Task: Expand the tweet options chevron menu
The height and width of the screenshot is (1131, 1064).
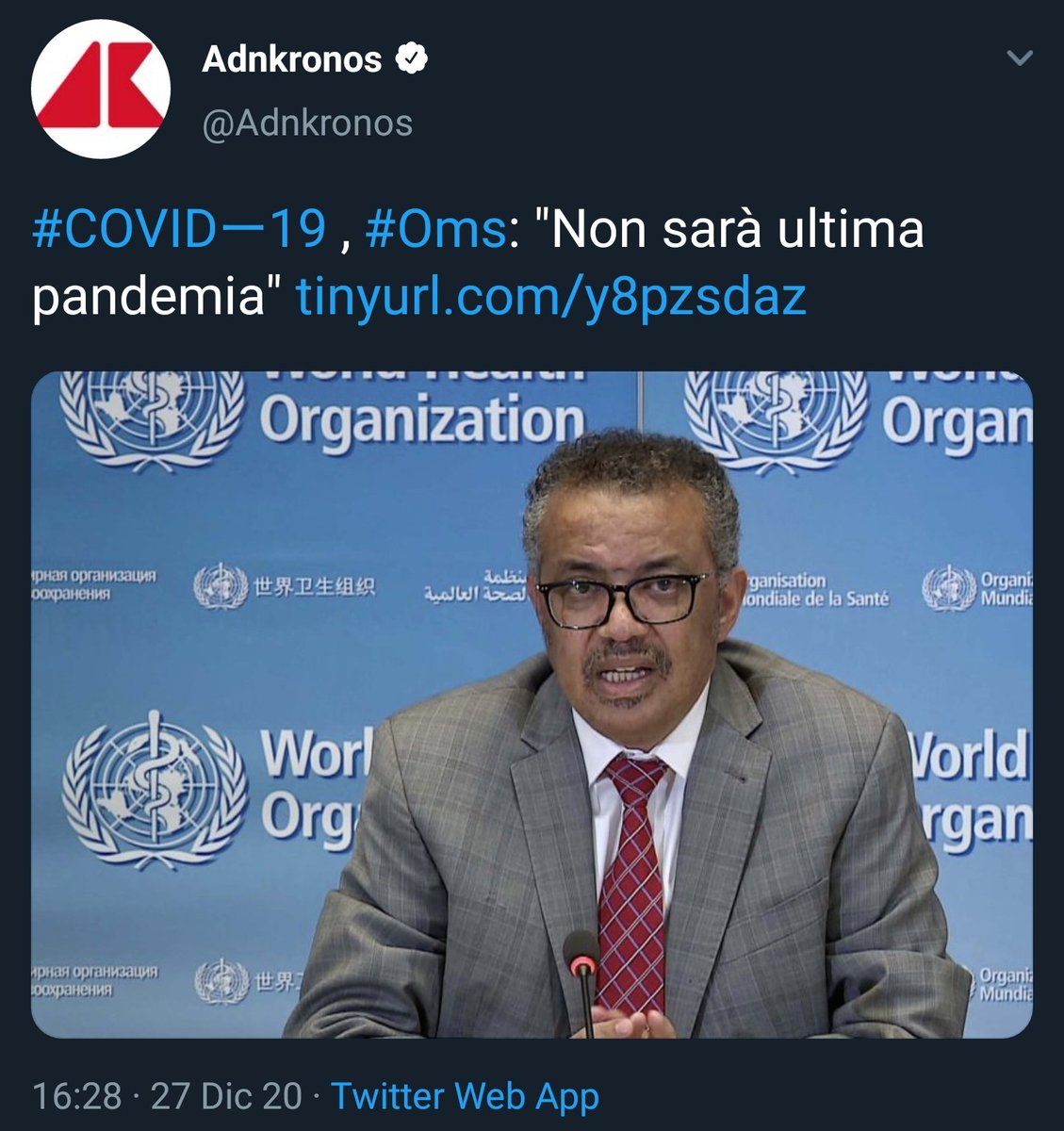Action: [1020, 58]
